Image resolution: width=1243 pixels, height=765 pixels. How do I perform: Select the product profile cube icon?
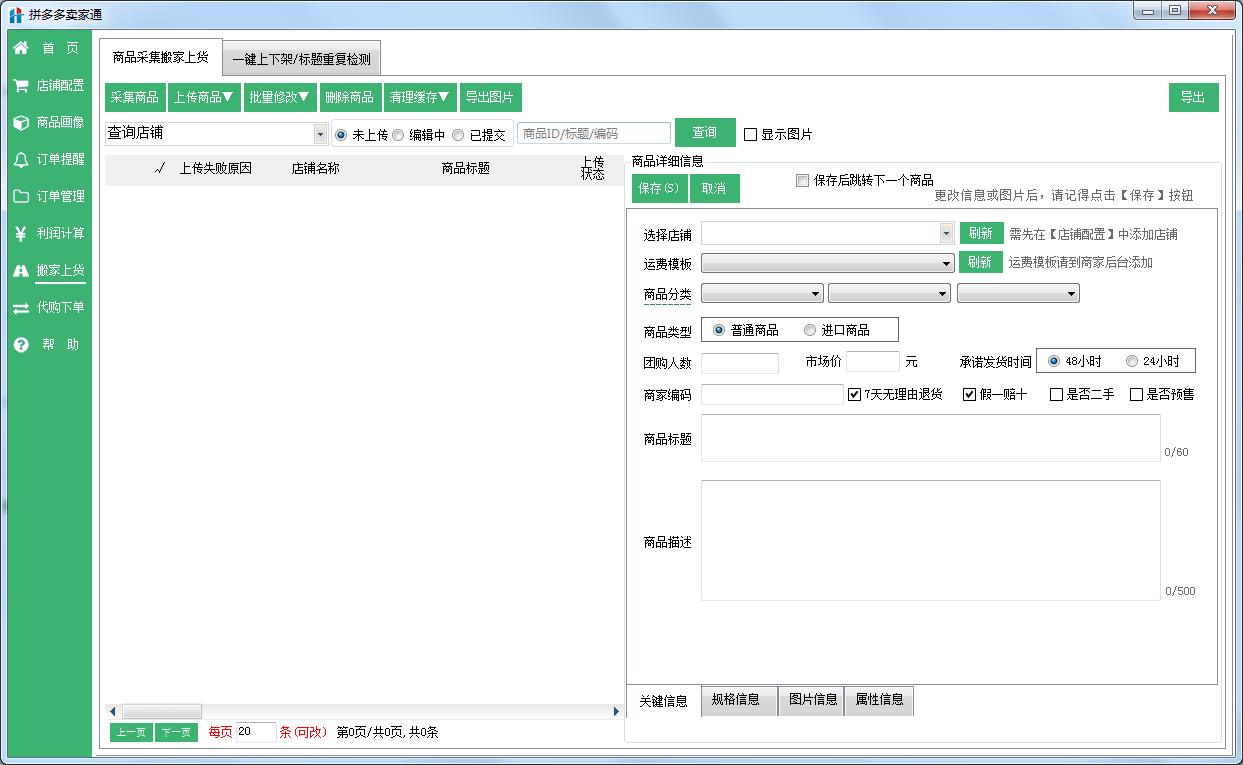point(21,122)
